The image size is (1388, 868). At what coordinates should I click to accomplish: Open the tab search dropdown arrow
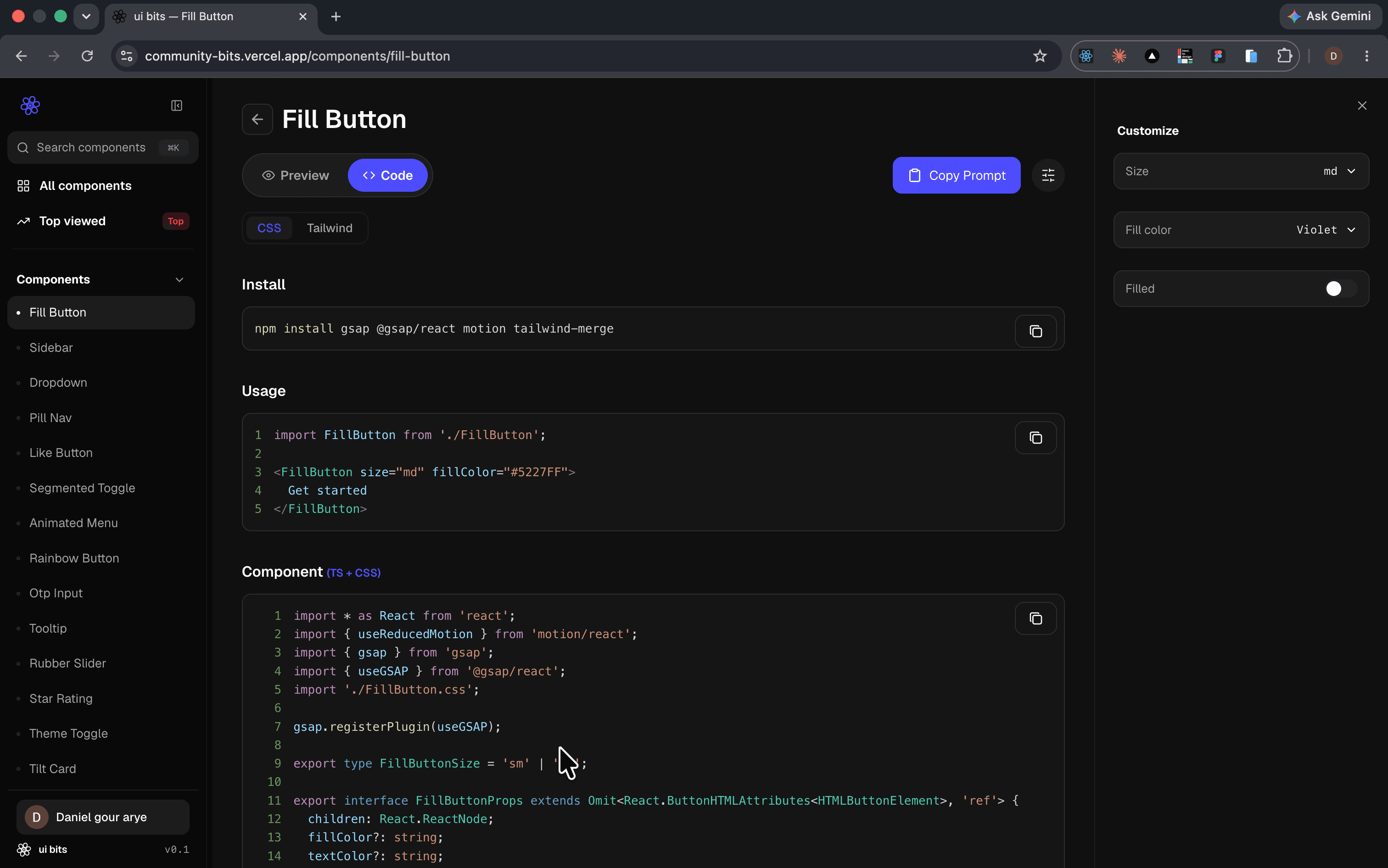86,17
